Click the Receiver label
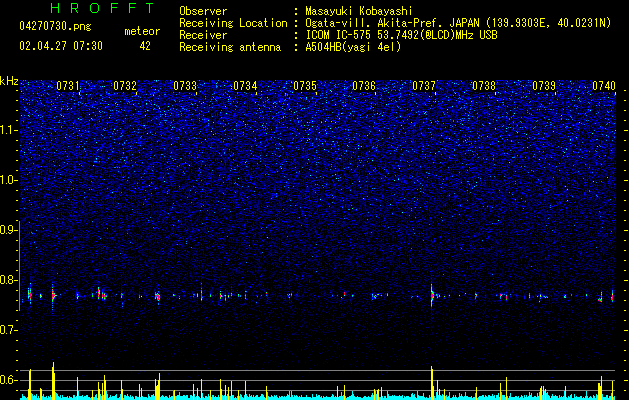629x400 pixels. (x=203, y=35)
